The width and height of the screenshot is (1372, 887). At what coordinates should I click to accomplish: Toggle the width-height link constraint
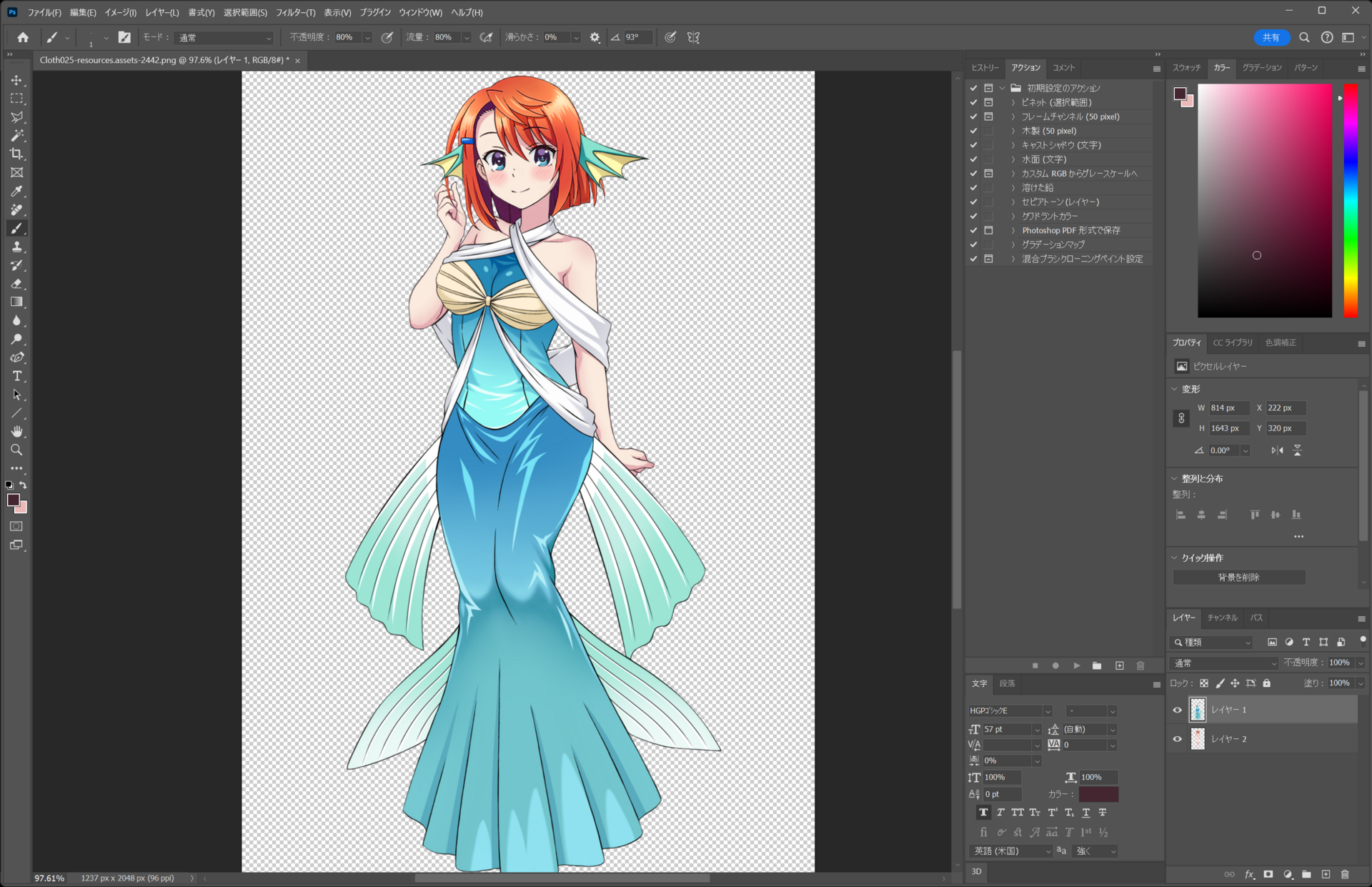point(1181,418)
